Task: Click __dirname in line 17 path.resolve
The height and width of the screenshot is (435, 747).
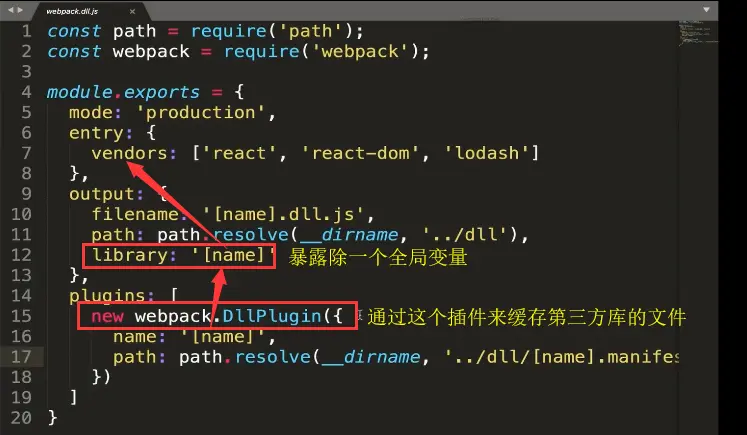Action: tap(371, 357)
